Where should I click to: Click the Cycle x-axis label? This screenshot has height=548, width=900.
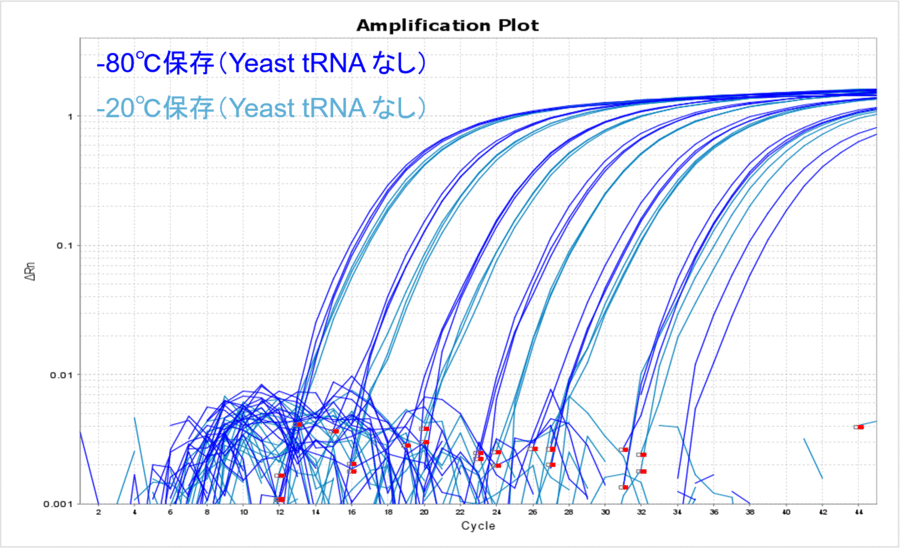476,526
